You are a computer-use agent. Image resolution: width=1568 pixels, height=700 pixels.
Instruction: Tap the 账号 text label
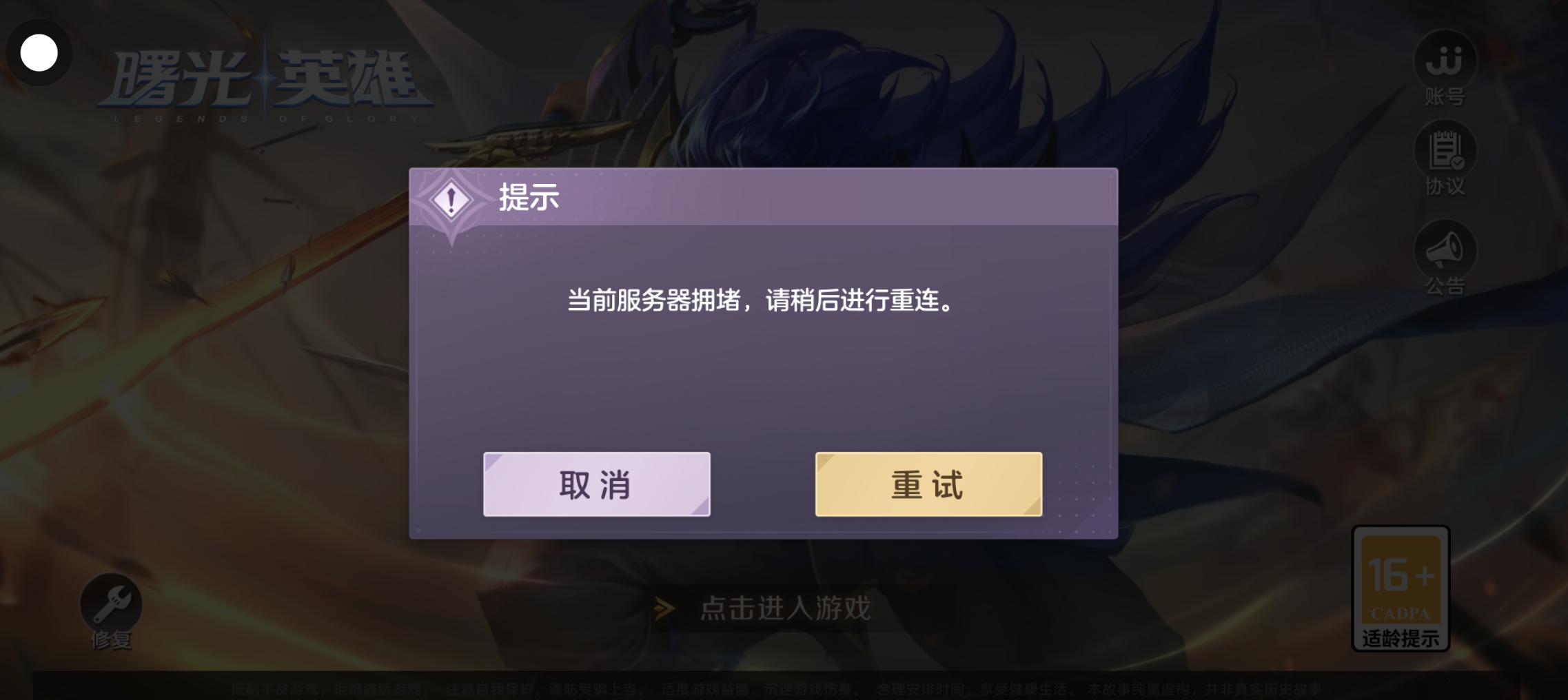pyautogui.click(x=1445, y=97)
